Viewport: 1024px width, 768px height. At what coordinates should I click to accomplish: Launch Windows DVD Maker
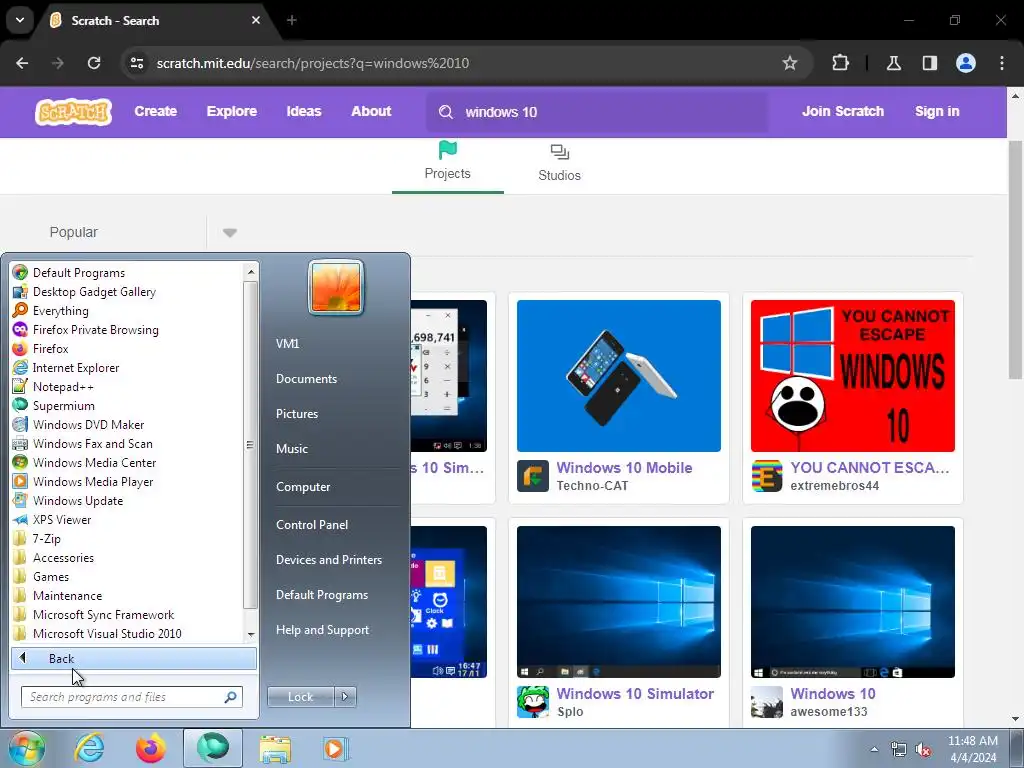click(88, 424)
